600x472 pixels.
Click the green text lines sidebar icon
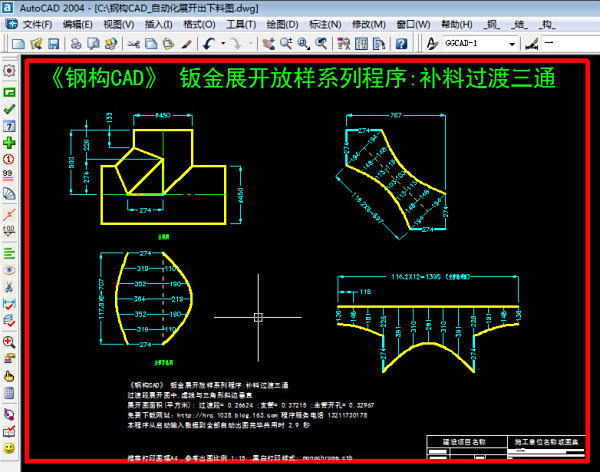coord(9,253)
